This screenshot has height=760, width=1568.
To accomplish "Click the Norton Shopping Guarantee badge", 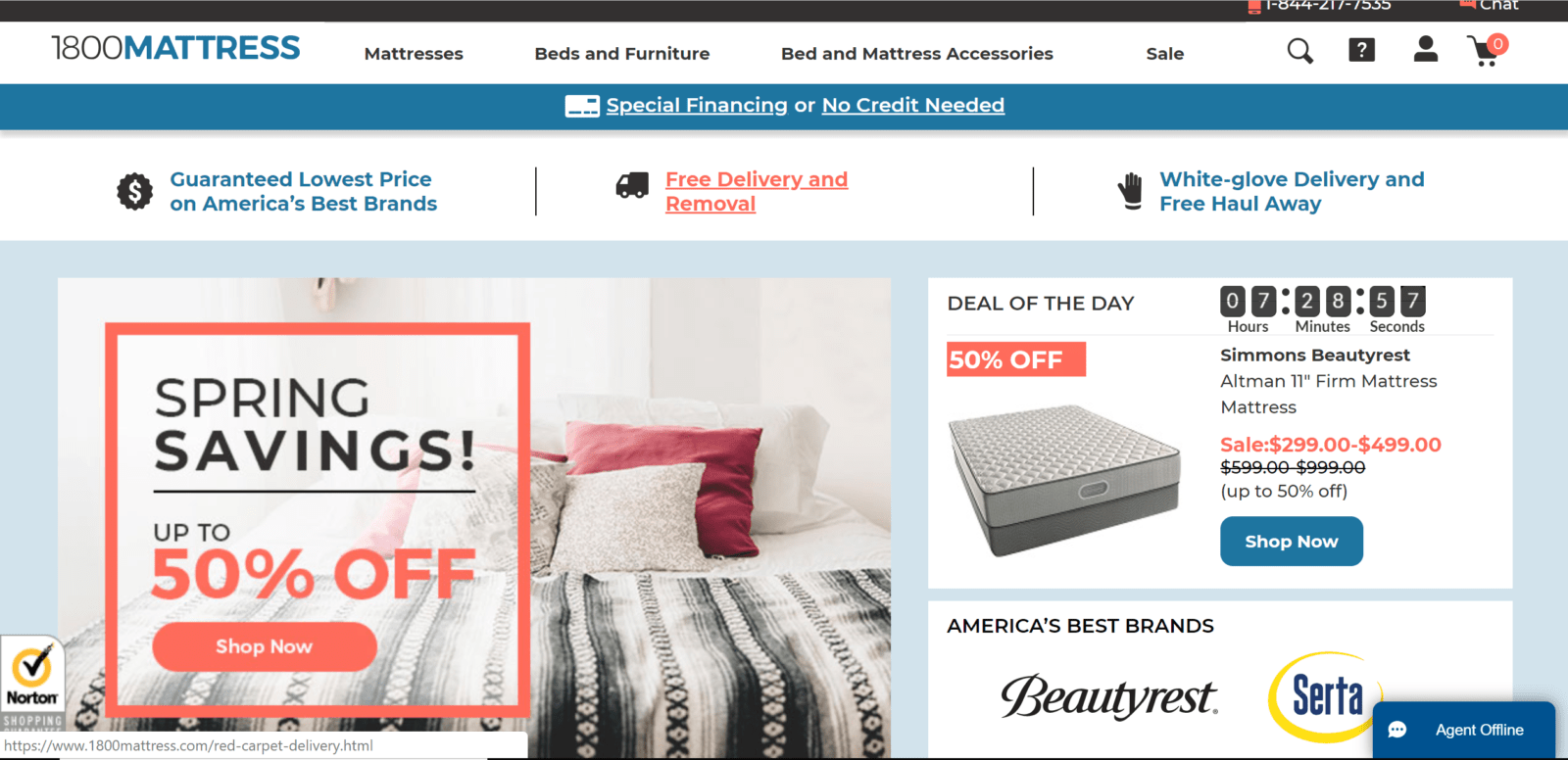I will 31,685.
